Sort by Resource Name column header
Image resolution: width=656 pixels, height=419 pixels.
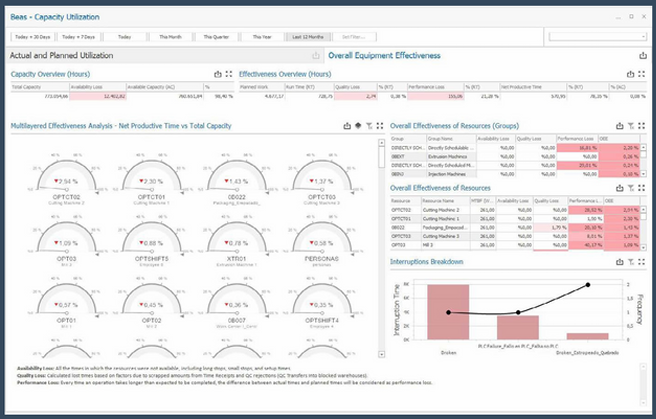(445, 201)
